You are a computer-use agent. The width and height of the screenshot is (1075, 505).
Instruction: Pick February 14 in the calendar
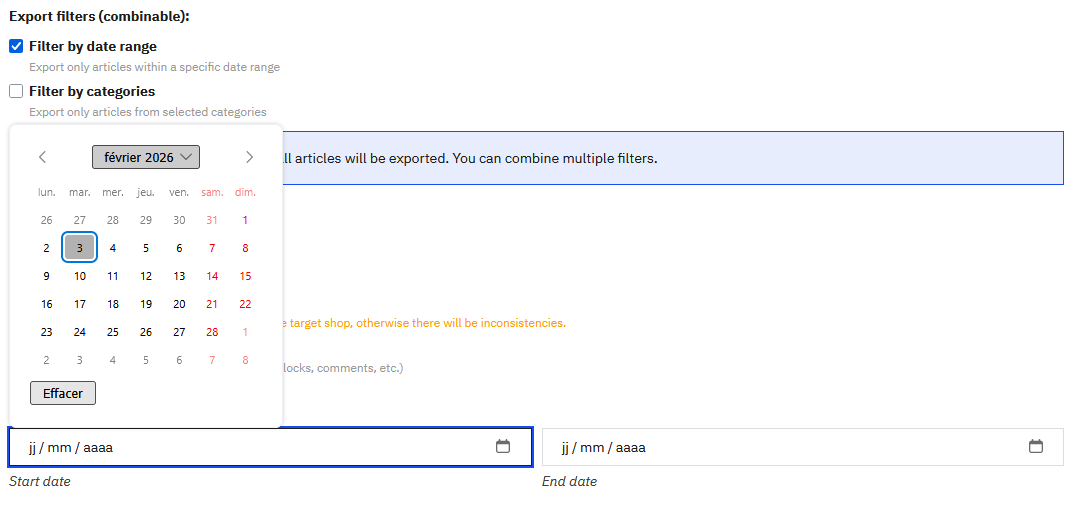pos(212,276)
